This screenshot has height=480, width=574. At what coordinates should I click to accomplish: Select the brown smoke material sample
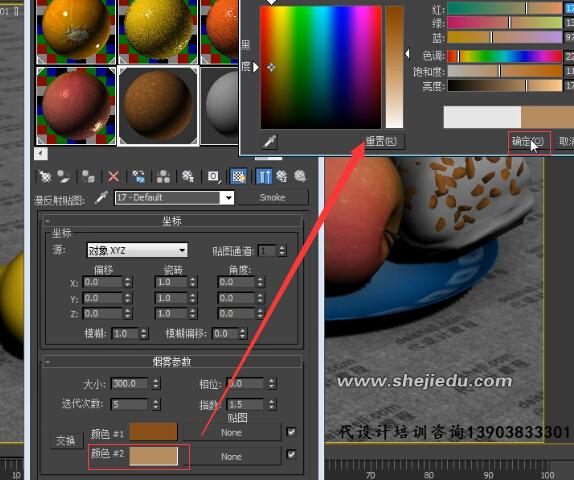point(158,106)
